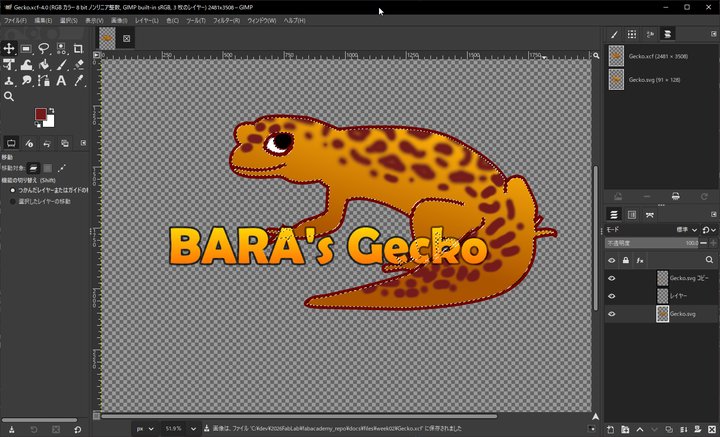
Task: Select Gecko.xcf in the images list
Action: (x=660, y=56)
